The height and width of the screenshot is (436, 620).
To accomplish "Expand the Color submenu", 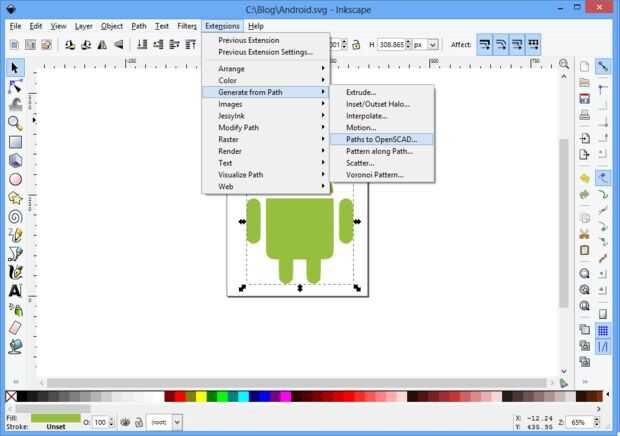I will pyautogui.click(x=266, y=80).
